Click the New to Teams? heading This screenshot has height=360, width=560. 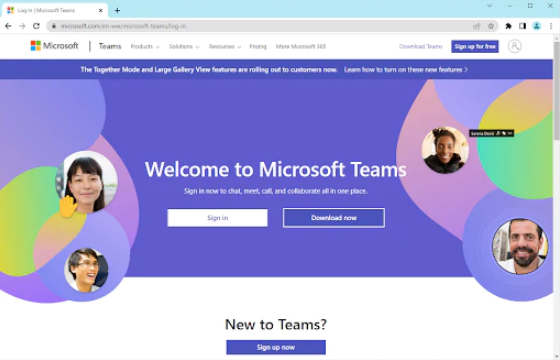click(276, 324)
